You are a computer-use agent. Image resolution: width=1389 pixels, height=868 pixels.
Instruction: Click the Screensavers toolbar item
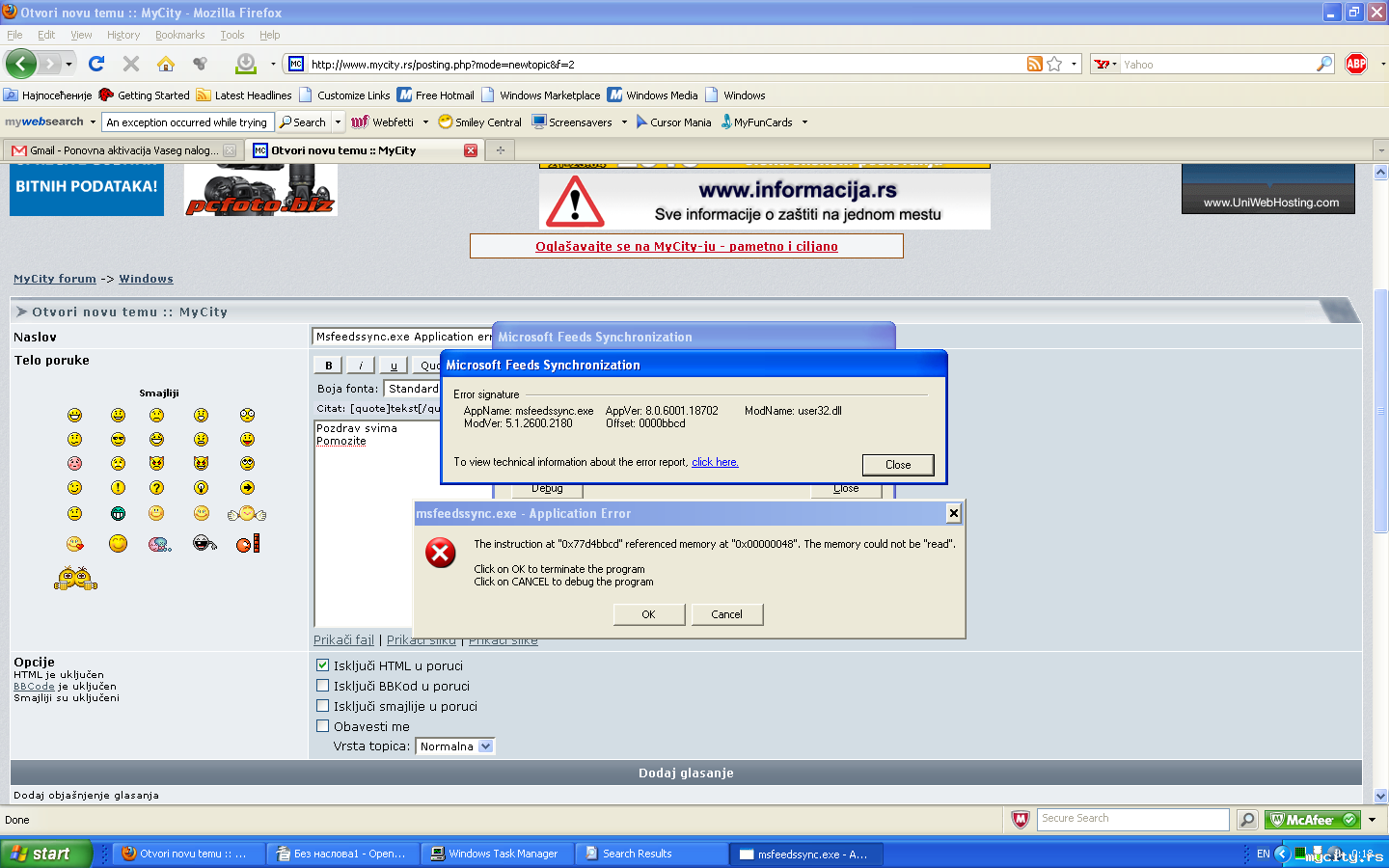[572, 122]
